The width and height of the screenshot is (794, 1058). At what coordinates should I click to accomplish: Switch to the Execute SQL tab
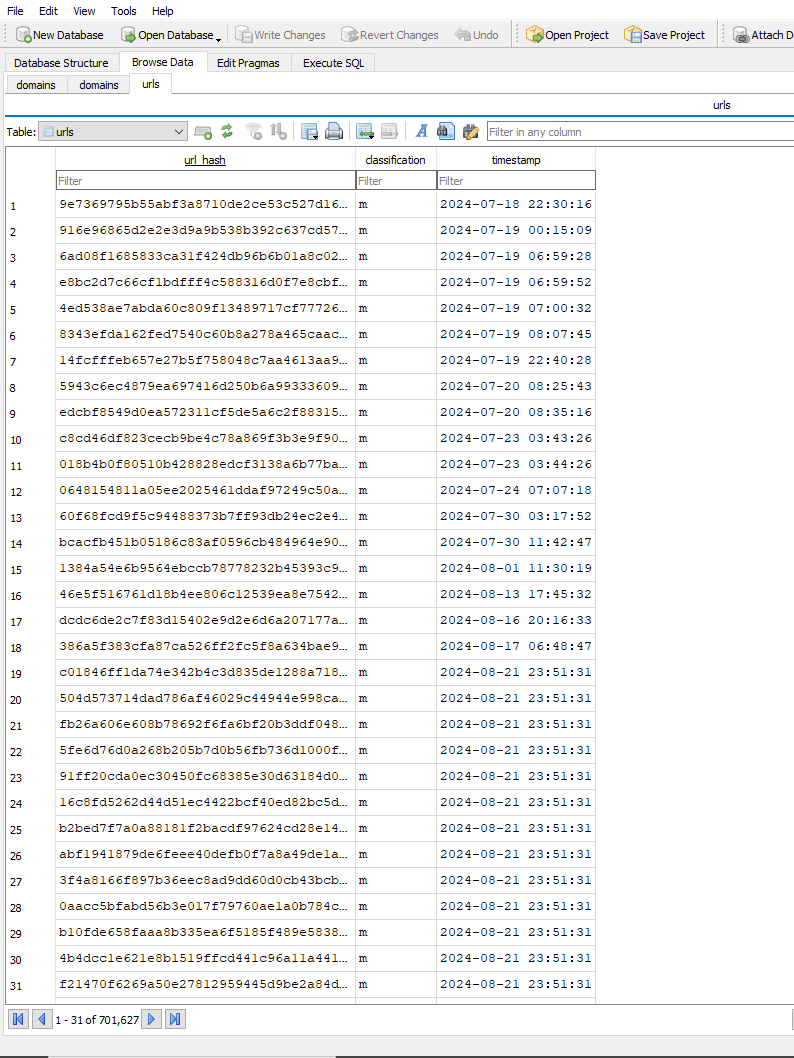click(333, 63)
